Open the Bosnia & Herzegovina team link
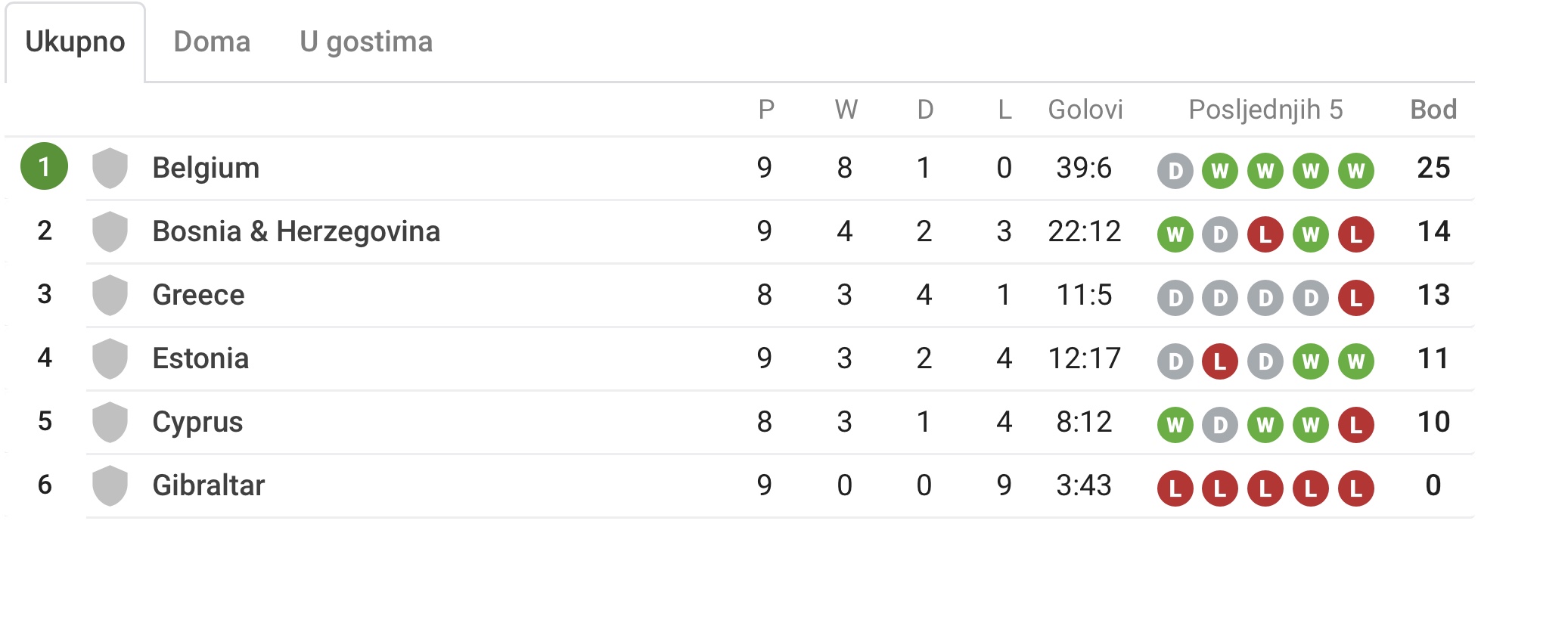 click(296, 231)
